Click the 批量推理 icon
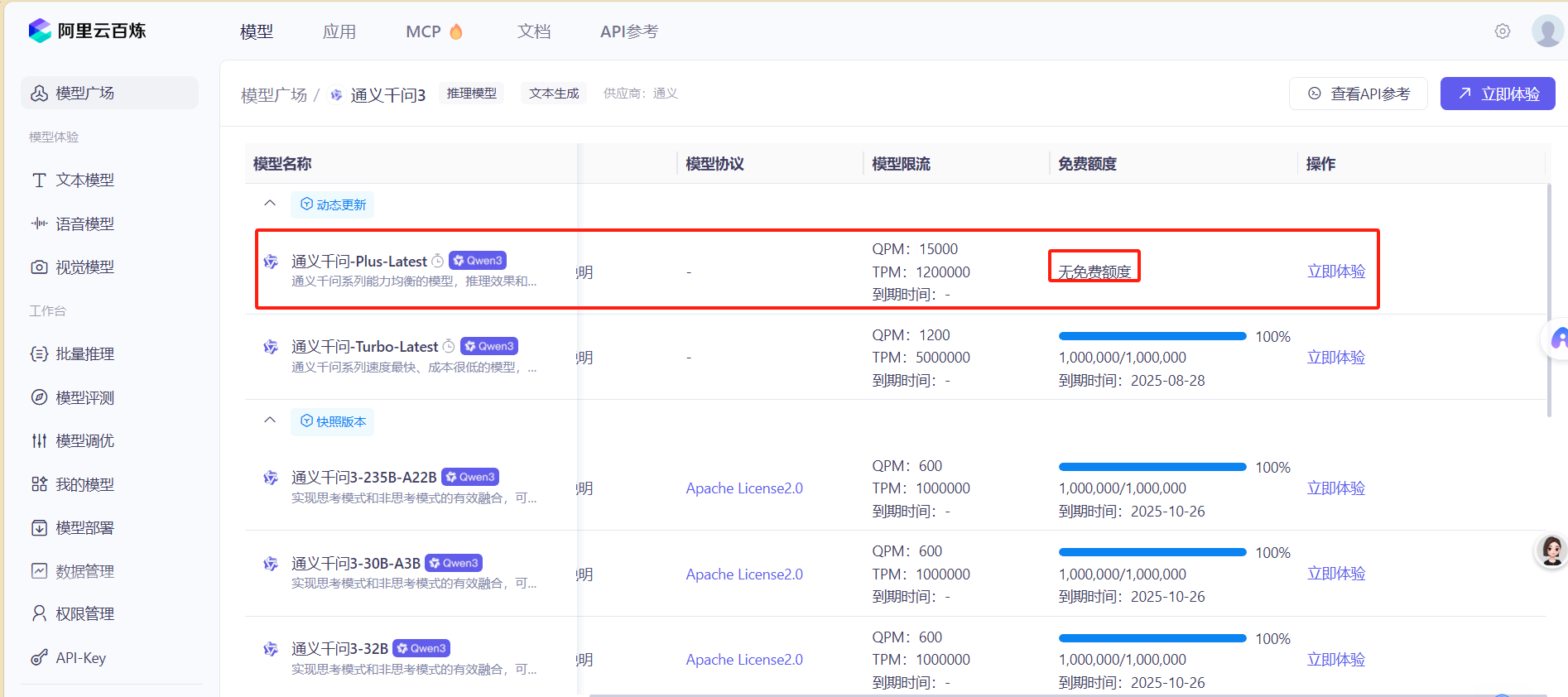 [39, 354]
